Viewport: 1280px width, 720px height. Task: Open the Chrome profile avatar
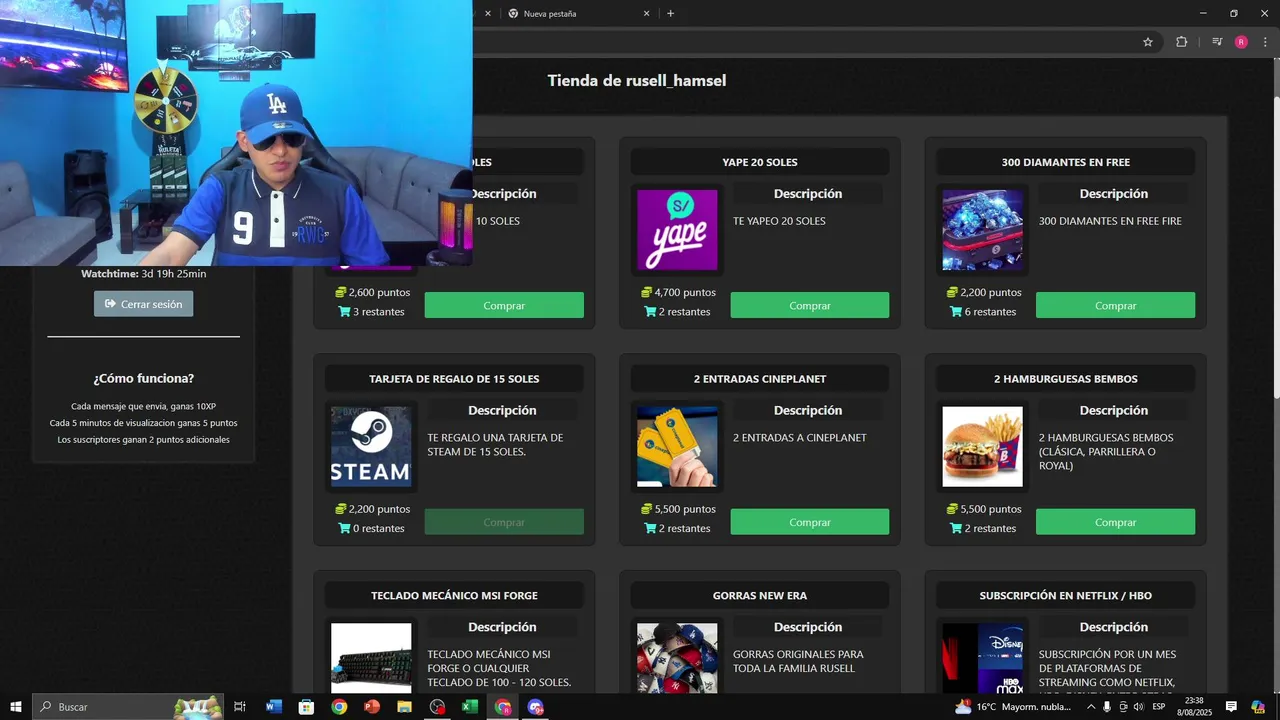pos(1241,42)
